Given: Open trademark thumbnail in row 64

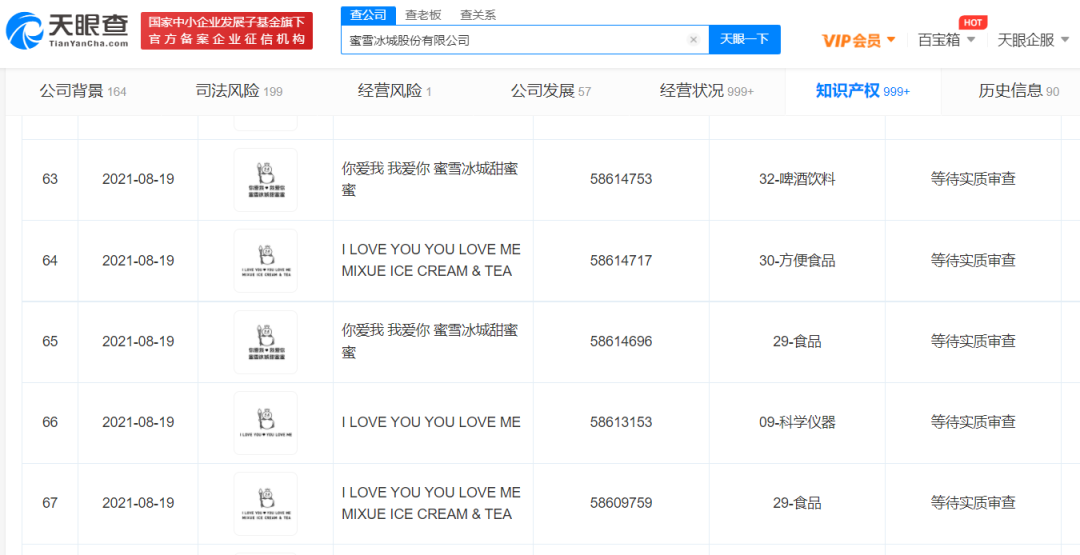Looking at the screenshot, I should point(265,261).
